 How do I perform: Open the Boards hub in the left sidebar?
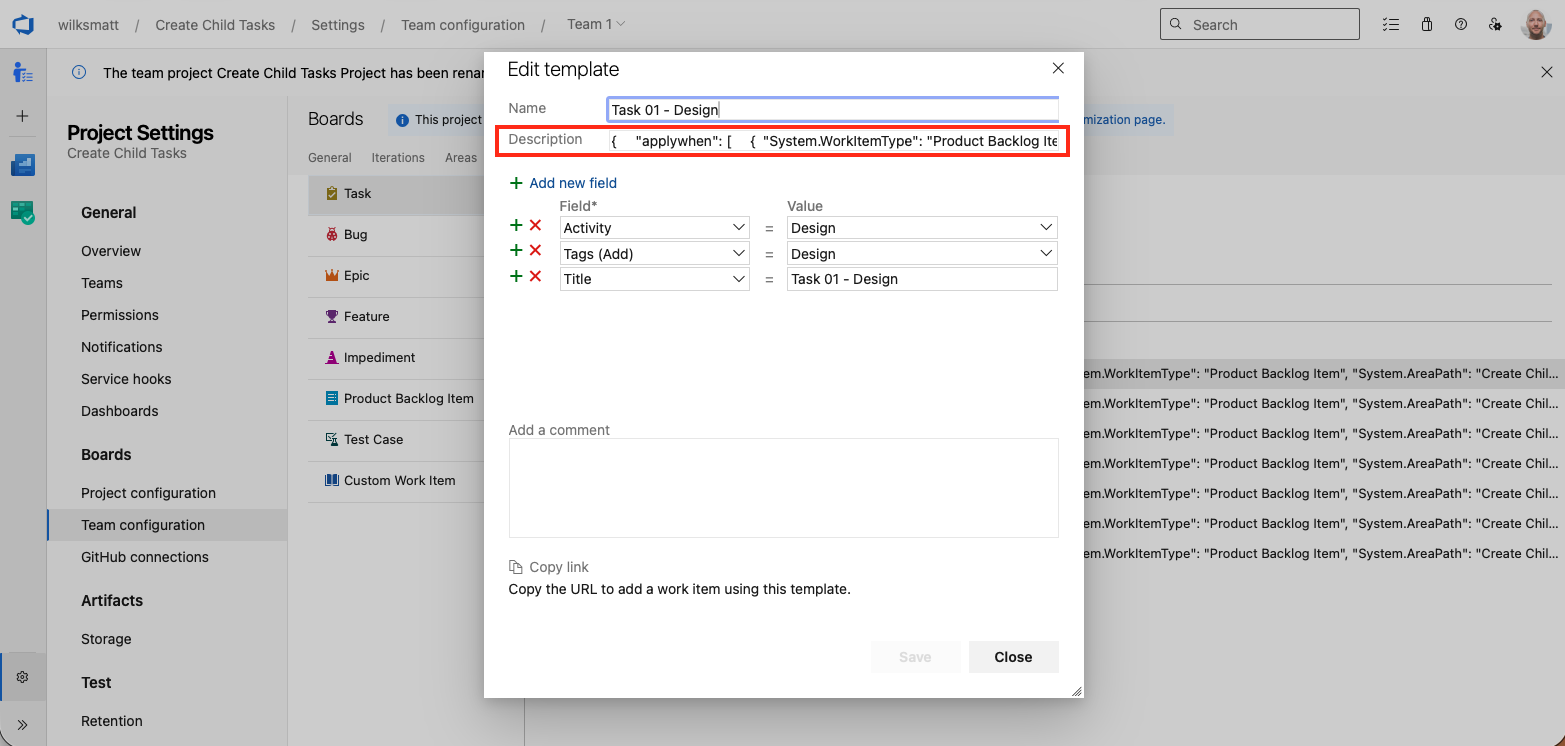click(23, 72)
